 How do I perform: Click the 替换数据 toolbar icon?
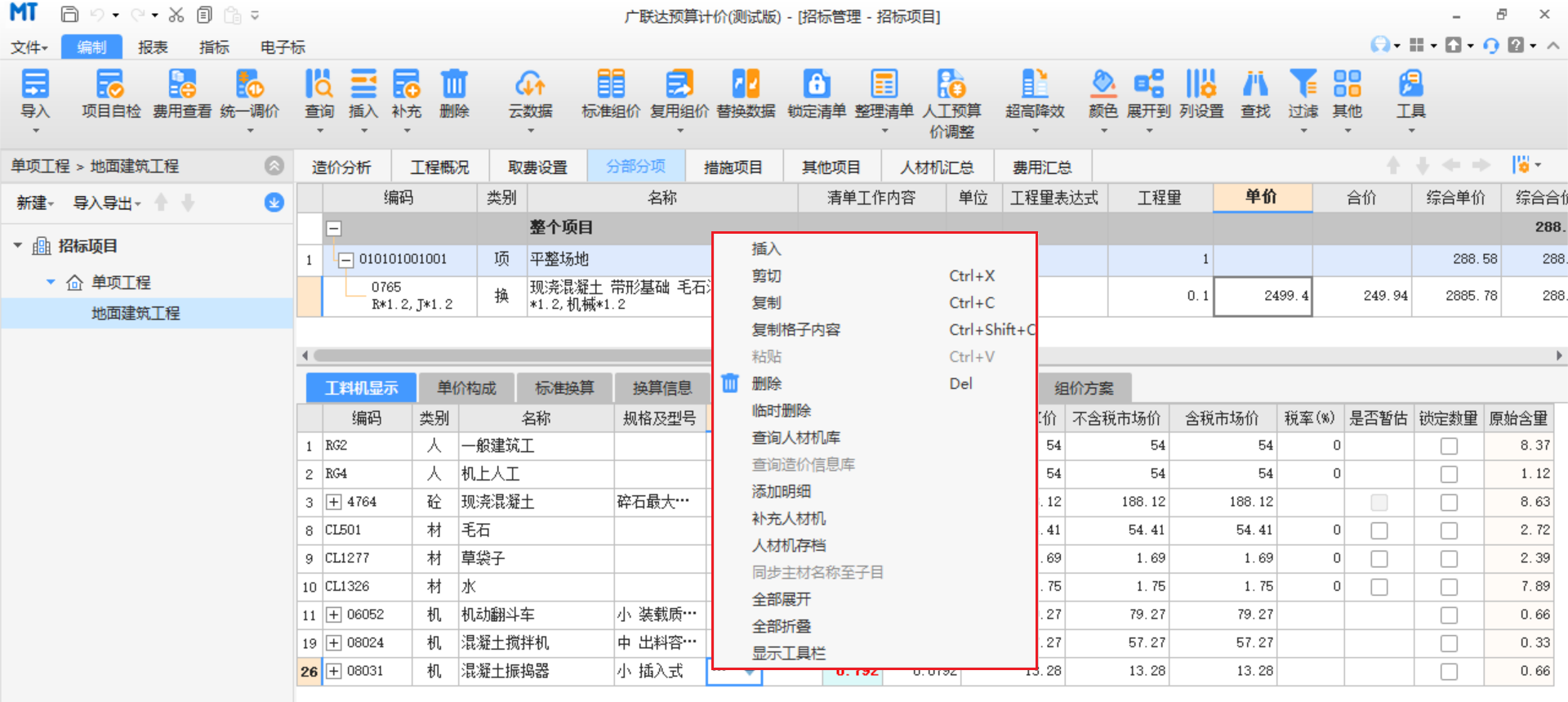pyautogui.click(x=746, y=85)
